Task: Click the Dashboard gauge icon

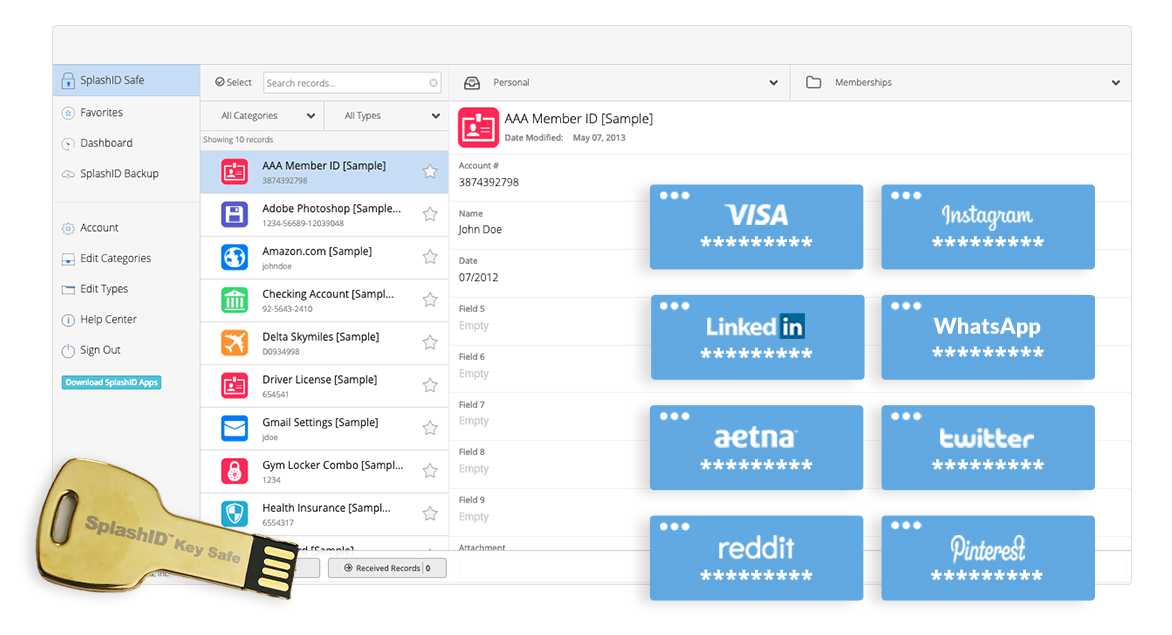Action: 68,143
